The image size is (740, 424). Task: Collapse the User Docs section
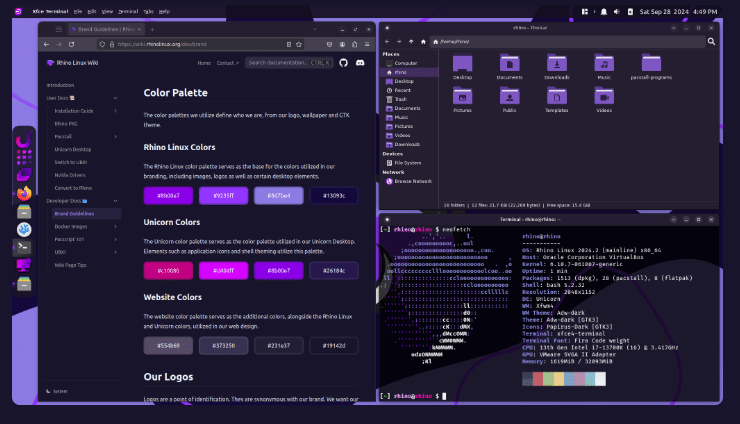[115, 98]
